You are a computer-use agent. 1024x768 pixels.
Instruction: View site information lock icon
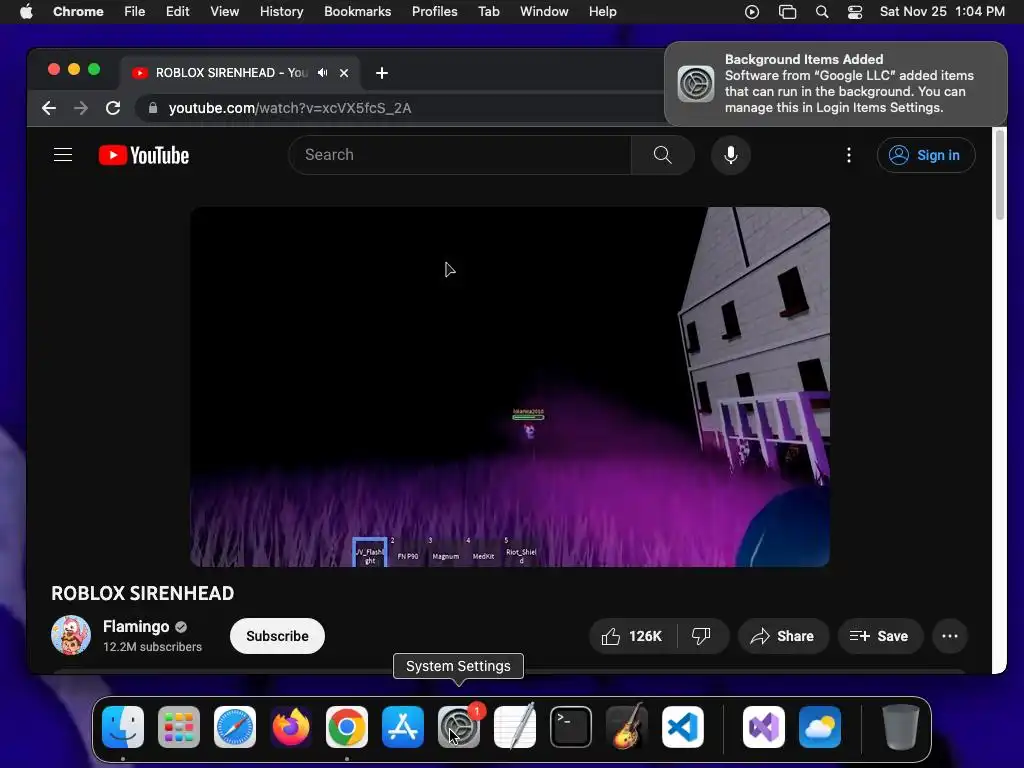click(153, 108)
